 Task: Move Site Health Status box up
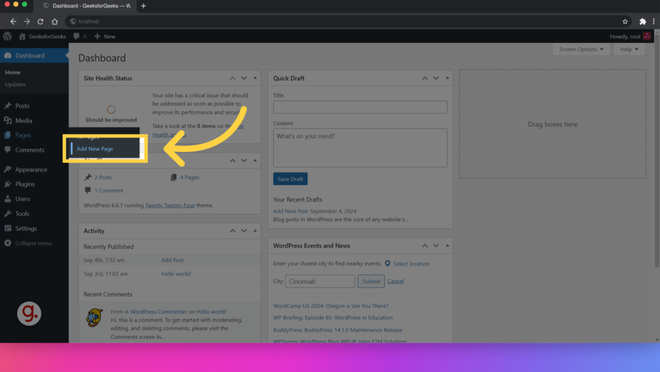click(x=232, y=78)
